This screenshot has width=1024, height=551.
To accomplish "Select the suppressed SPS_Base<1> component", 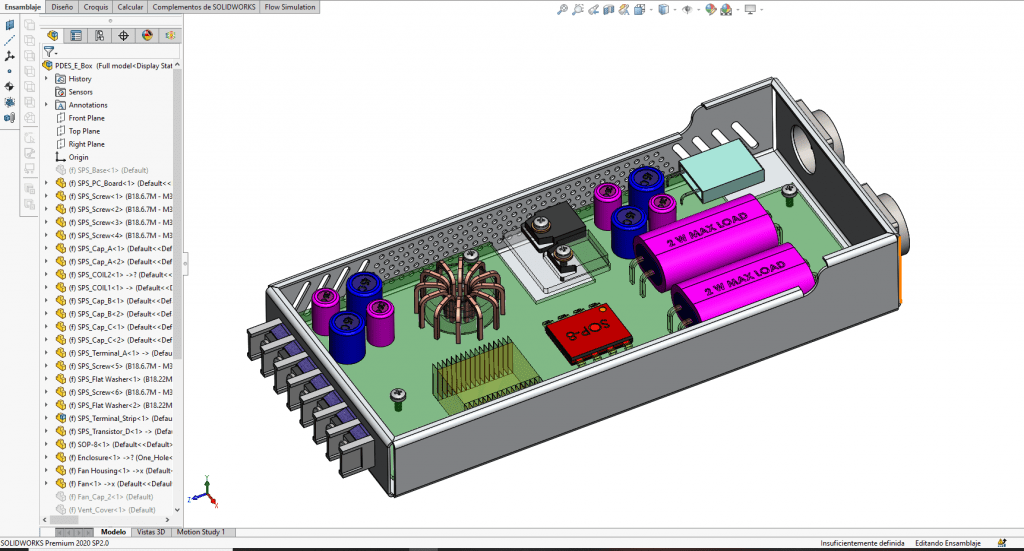I will [x=102, y=170].
